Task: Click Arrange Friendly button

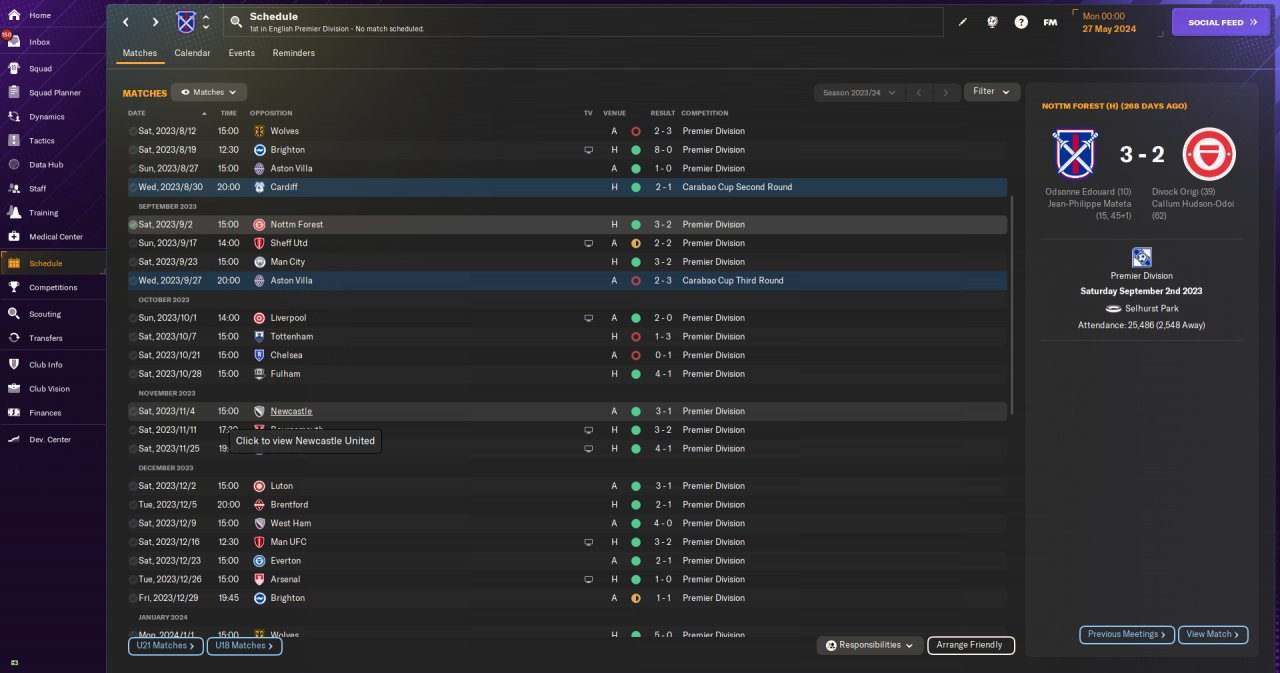Action: [971, 645]
